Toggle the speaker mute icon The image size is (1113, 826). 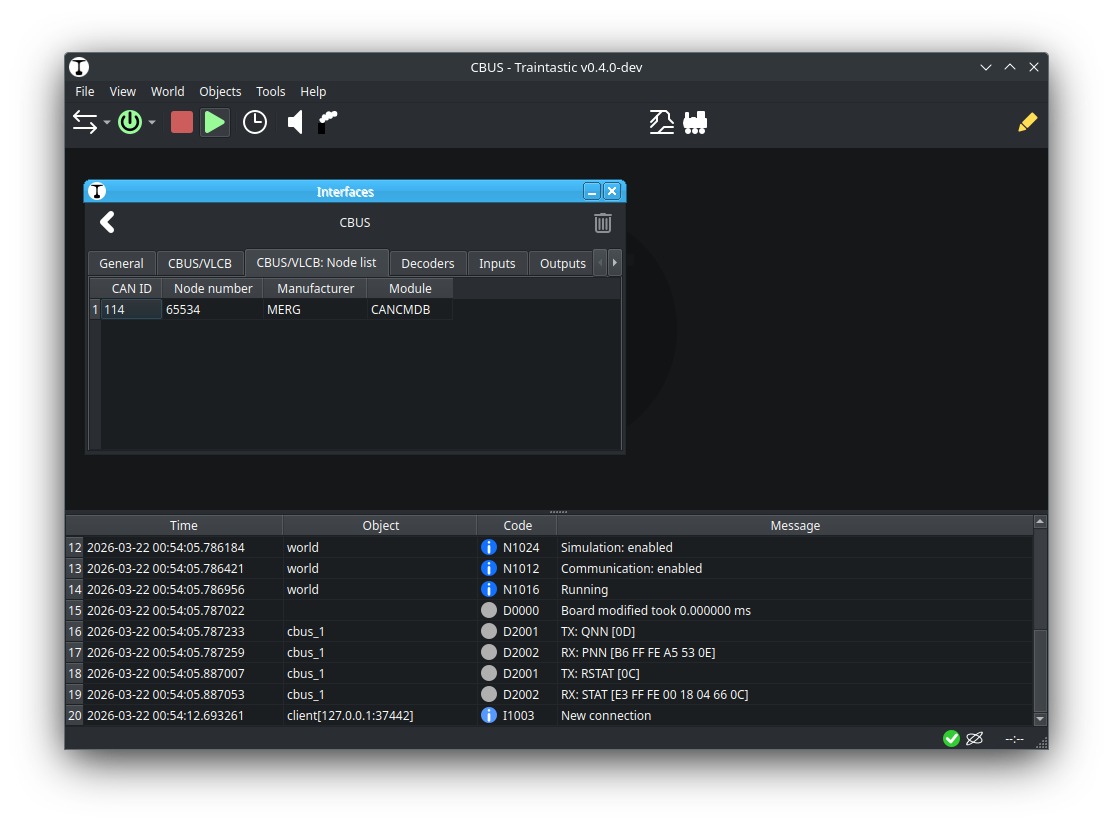tap(295, 122)
